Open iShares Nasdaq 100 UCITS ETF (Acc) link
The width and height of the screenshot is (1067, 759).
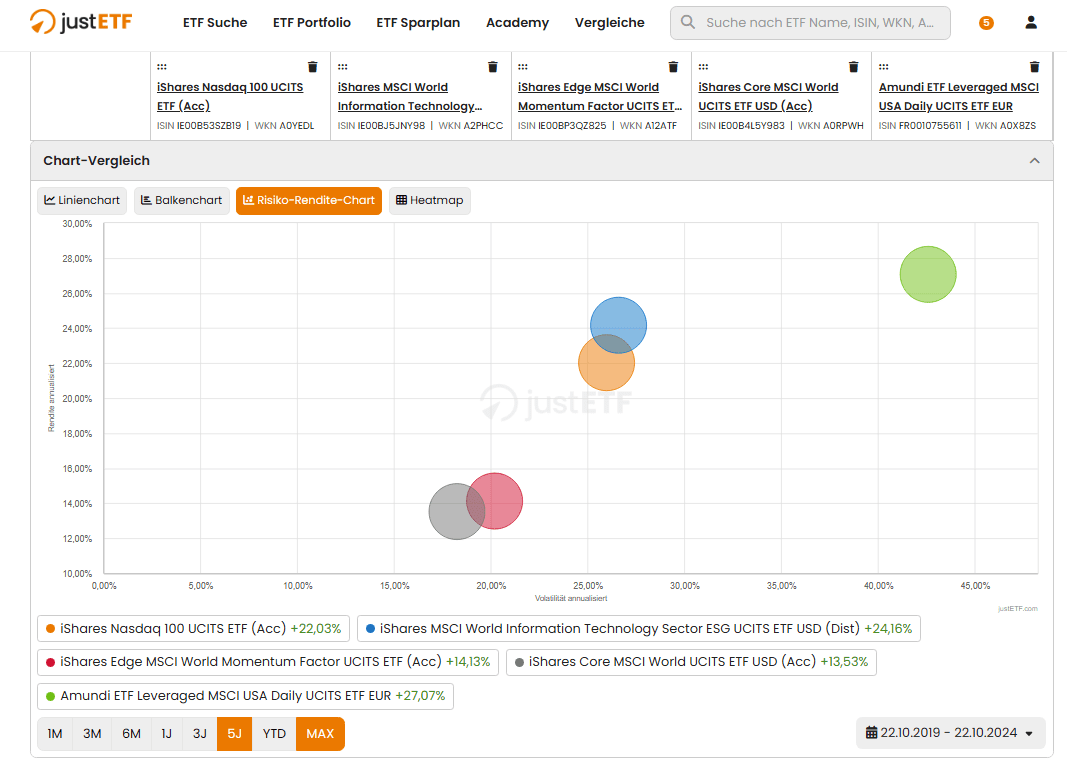230,97
